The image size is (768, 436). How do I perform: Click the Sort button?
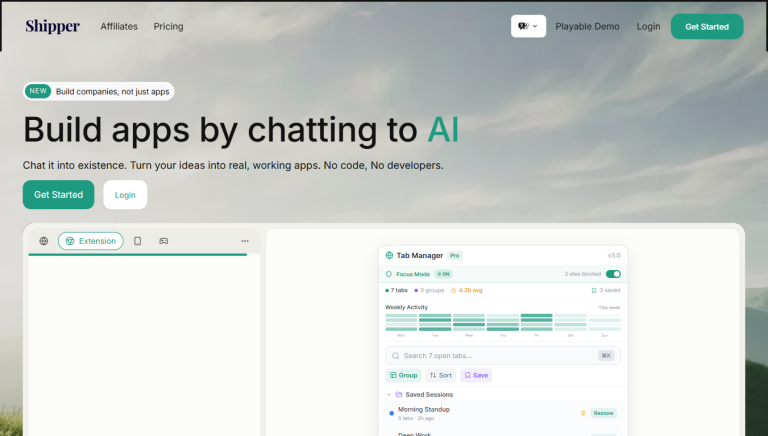441,375
